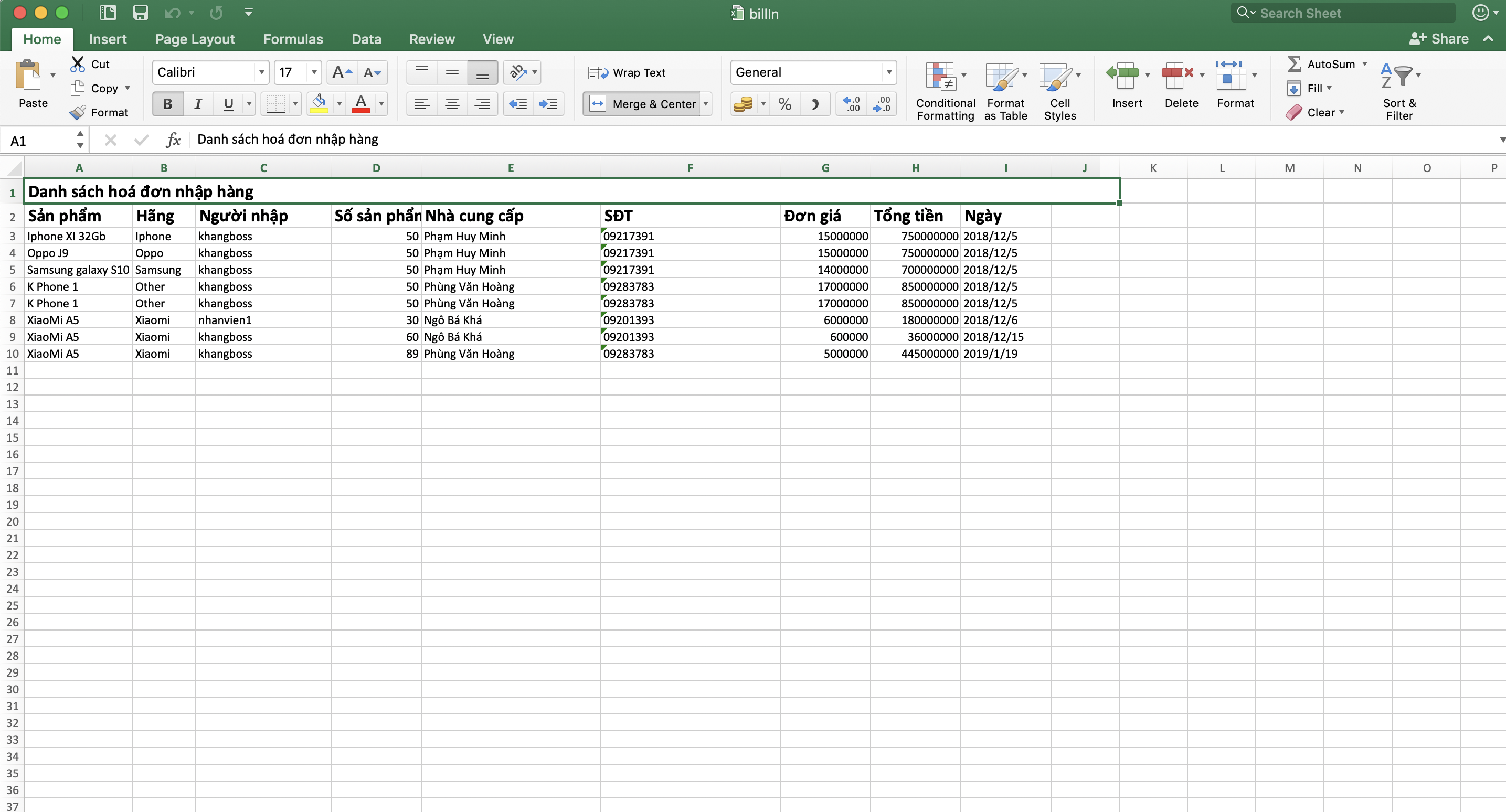1506x812 pixels.
Task: Select the column F header
Action: [690, 168]
